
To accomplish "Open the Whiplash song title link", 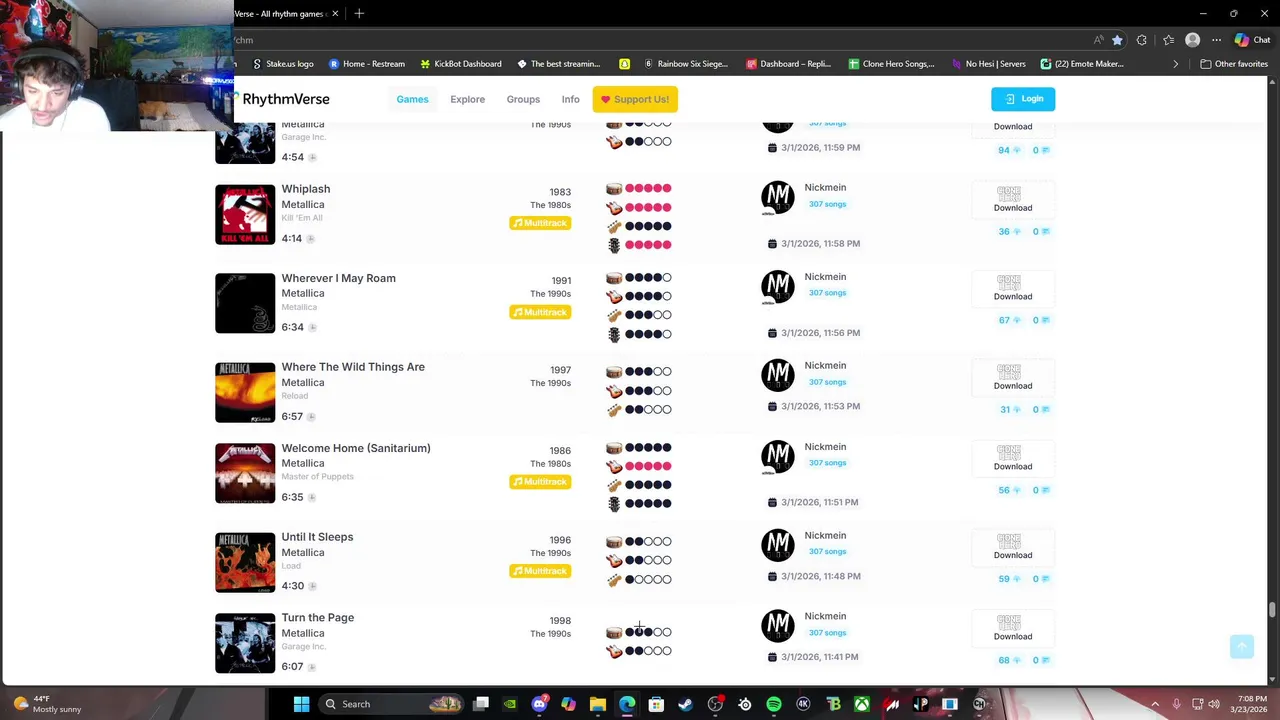I will tap(305, 189).
